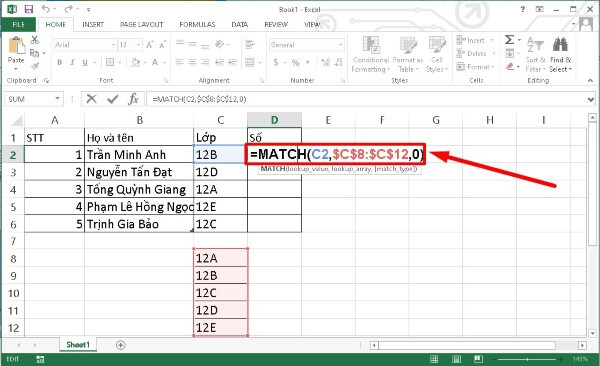Click the Insert Function fx icon
Screen dimensions: 600x366
coord(133,99)
